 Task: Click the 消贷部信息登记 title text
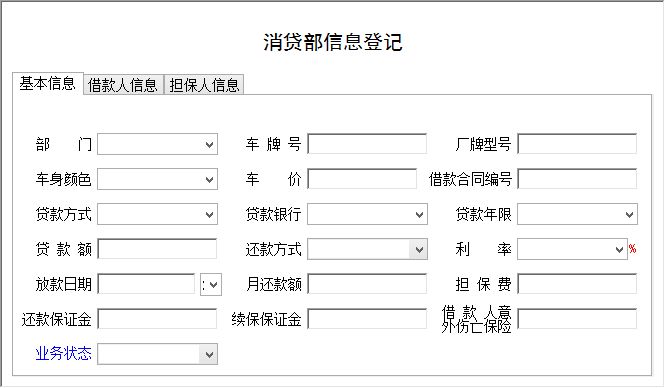(332, 42)
